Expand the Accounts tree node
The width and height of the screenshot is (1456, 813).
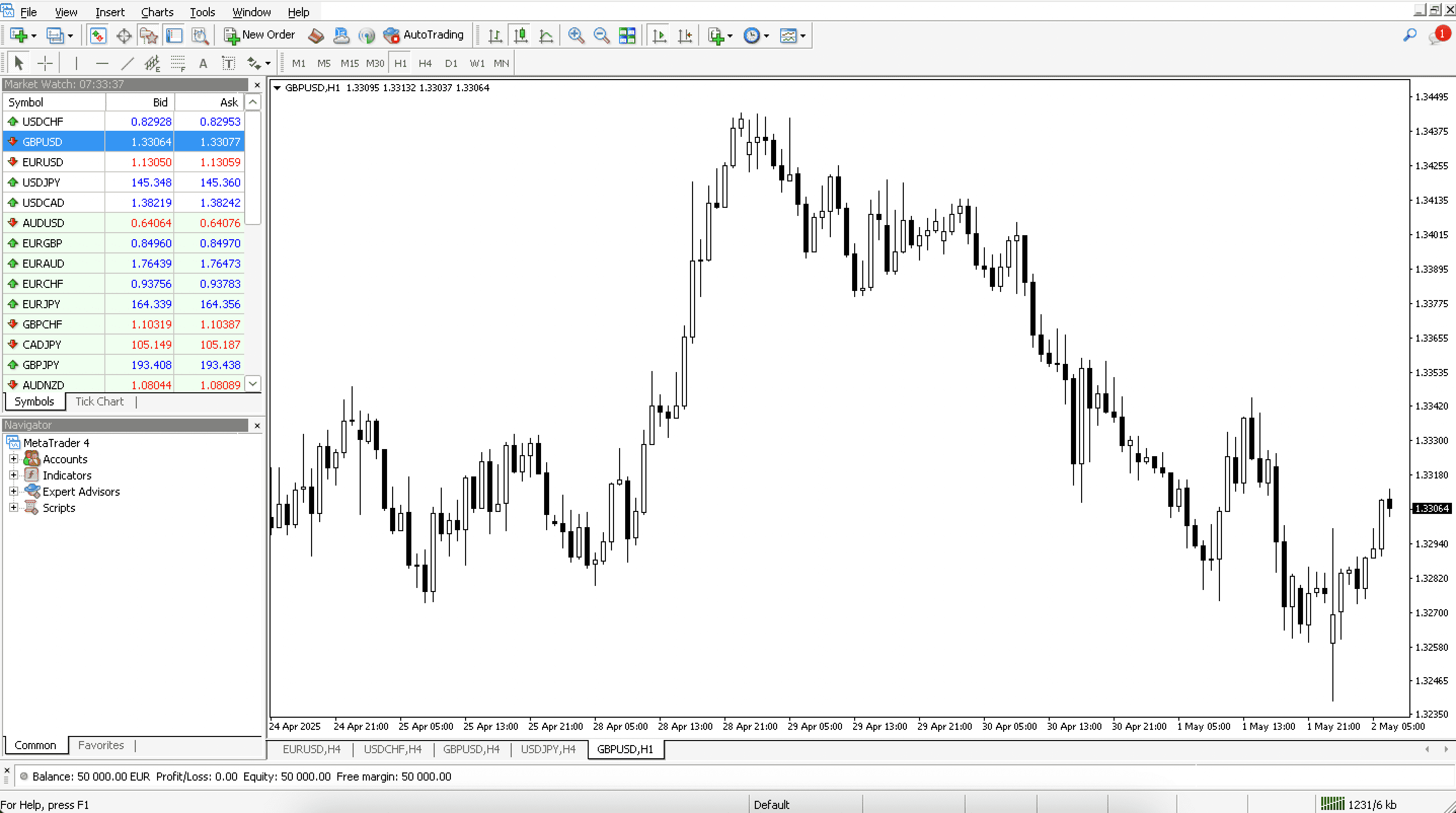click(x=14, y=459)
